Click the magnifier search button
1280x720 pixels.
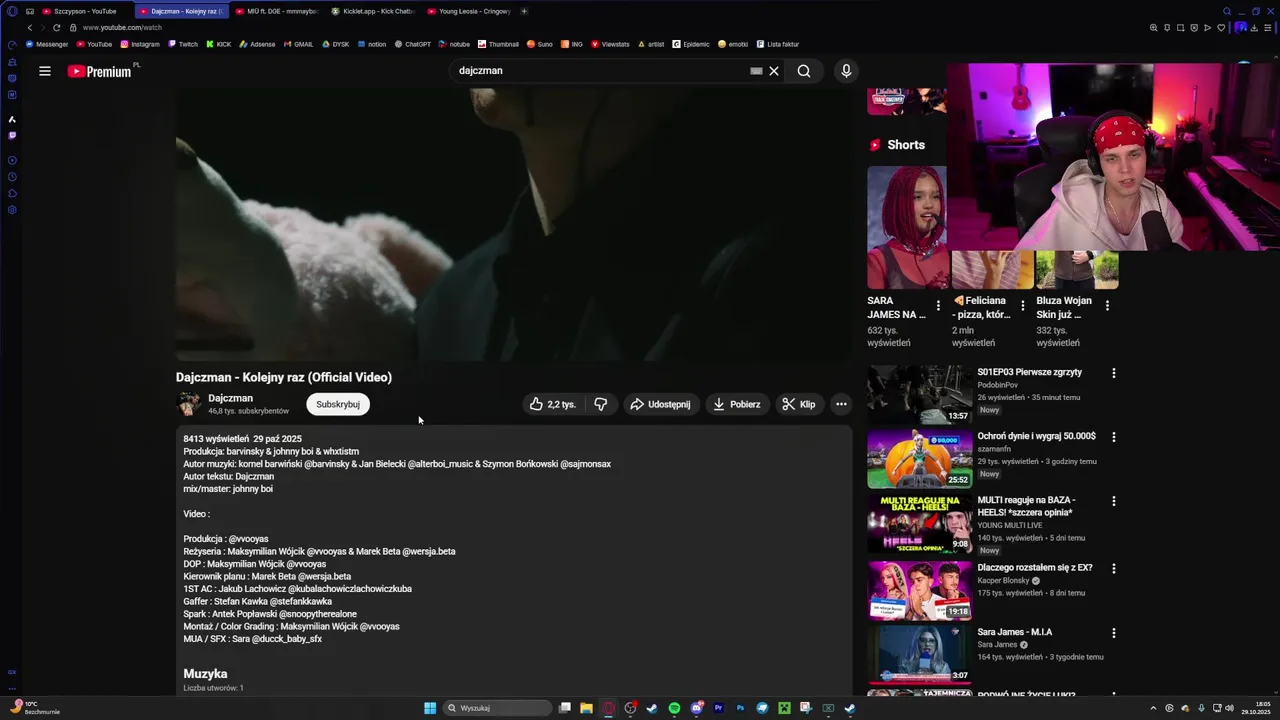coord(804,71)
